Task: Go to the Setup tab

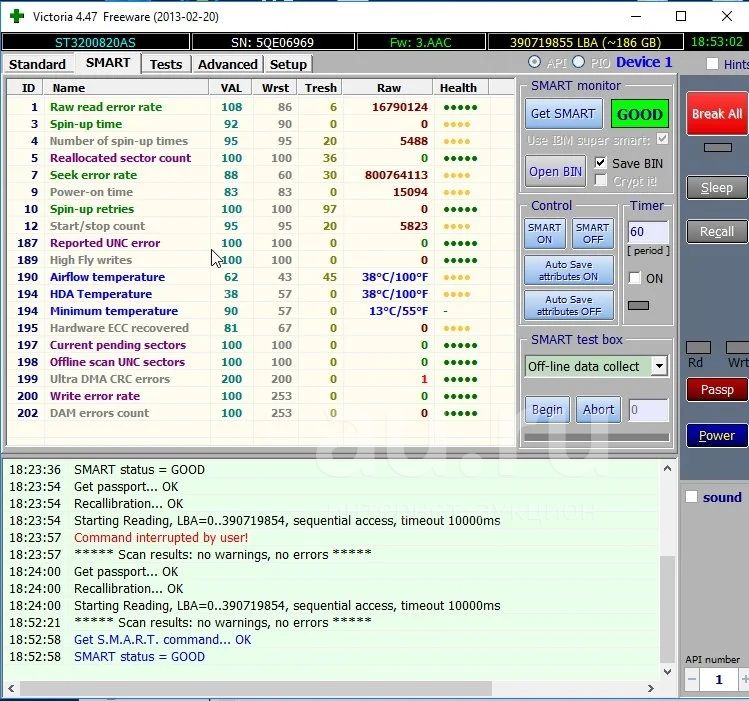Action: 288,64
